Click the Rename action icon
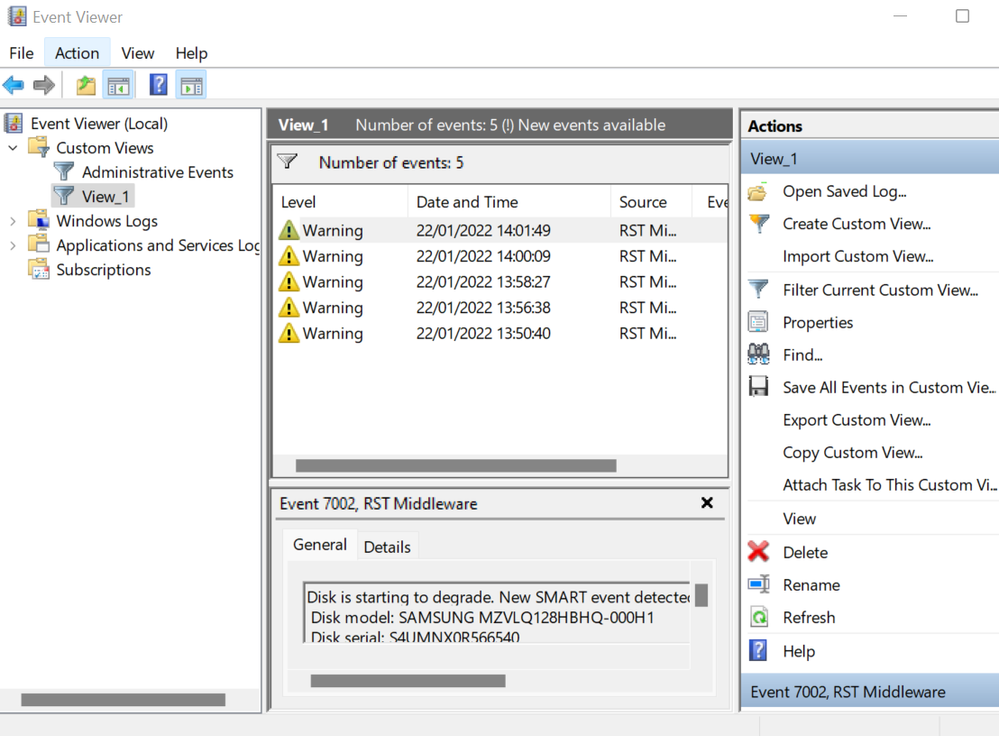Viewport: 999px width, 736px height. pos(759,584)
